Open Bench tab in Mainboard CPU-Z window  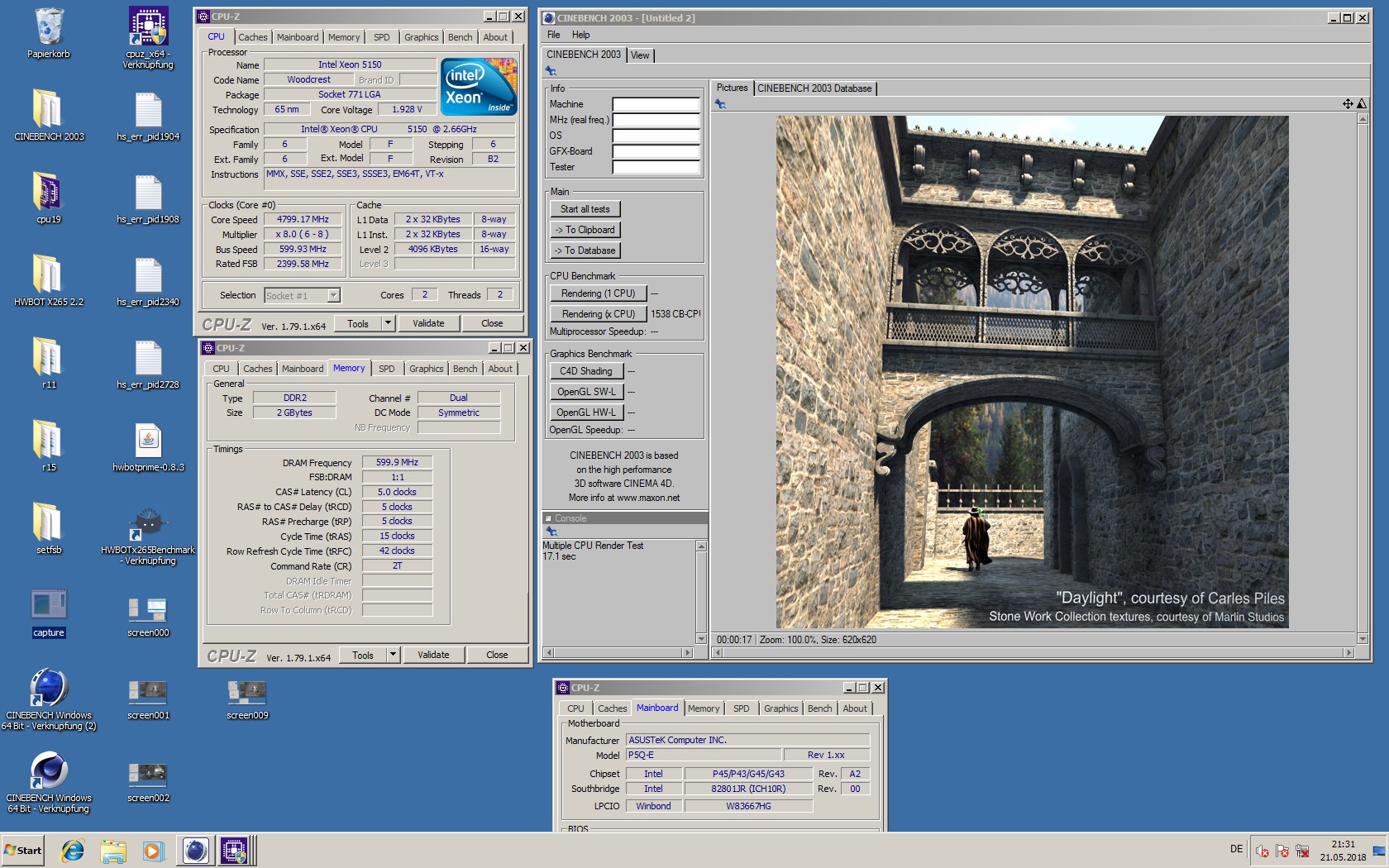coord(819,708)
